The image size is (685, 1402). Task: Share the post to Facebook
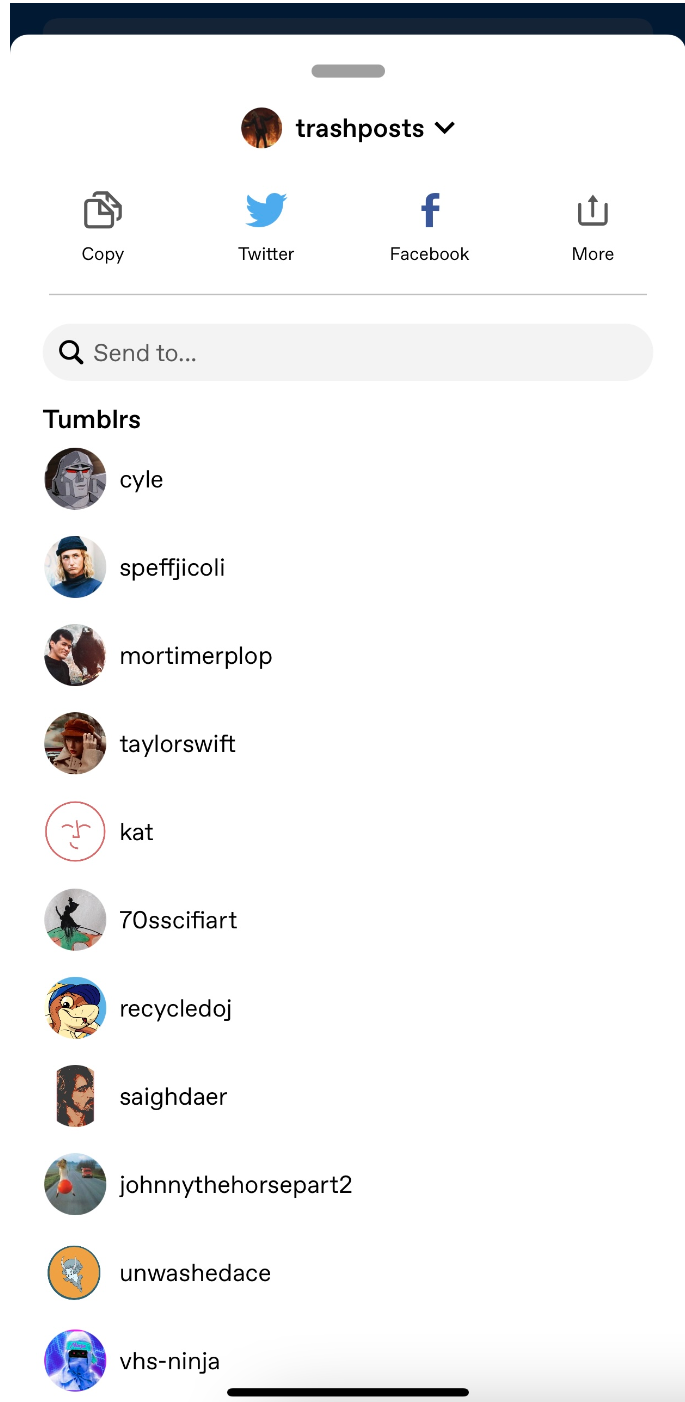pos(429,210)
